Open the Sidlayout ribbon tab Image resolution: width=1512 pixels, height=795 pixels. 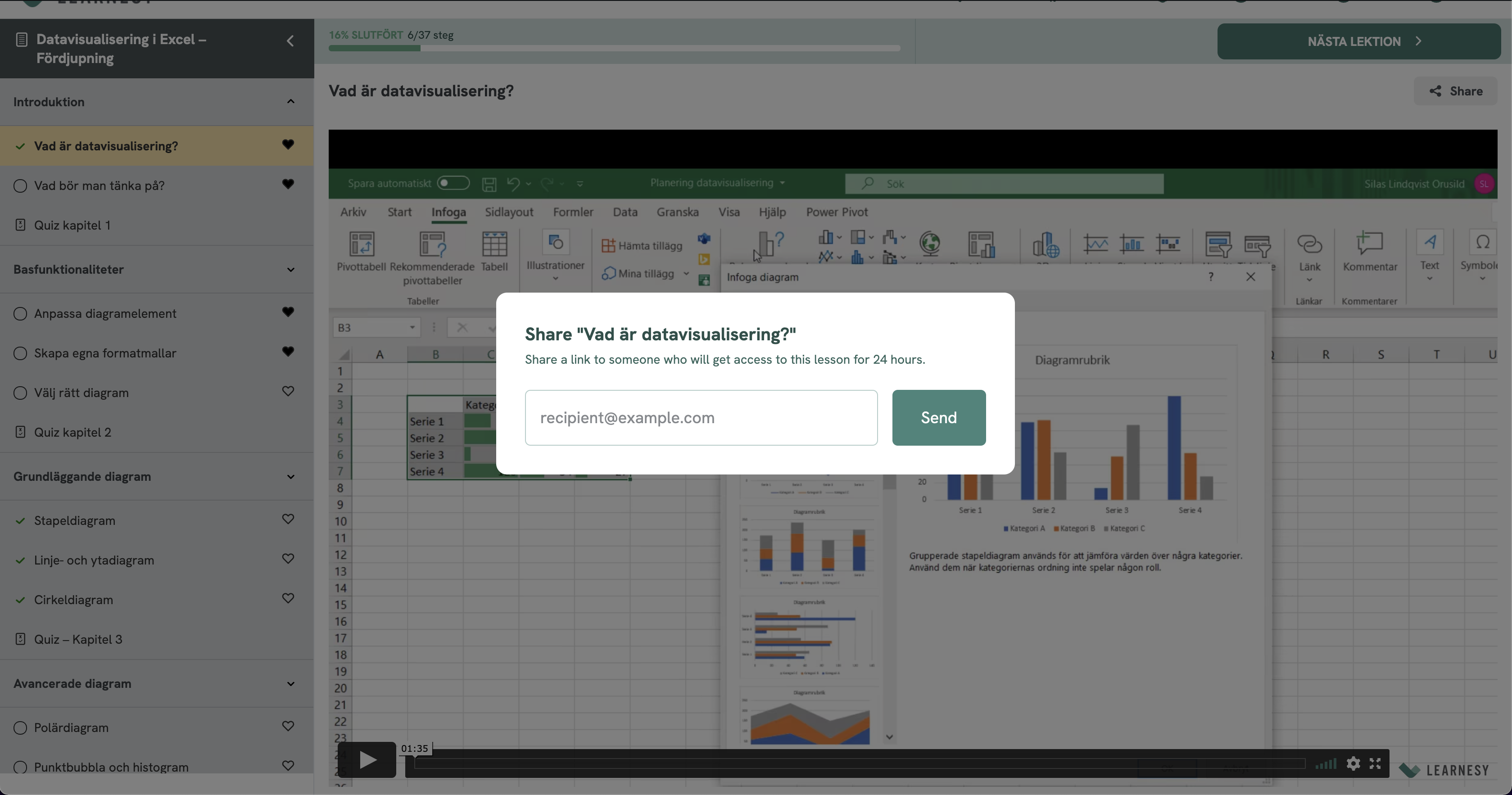tap(509, 212)
